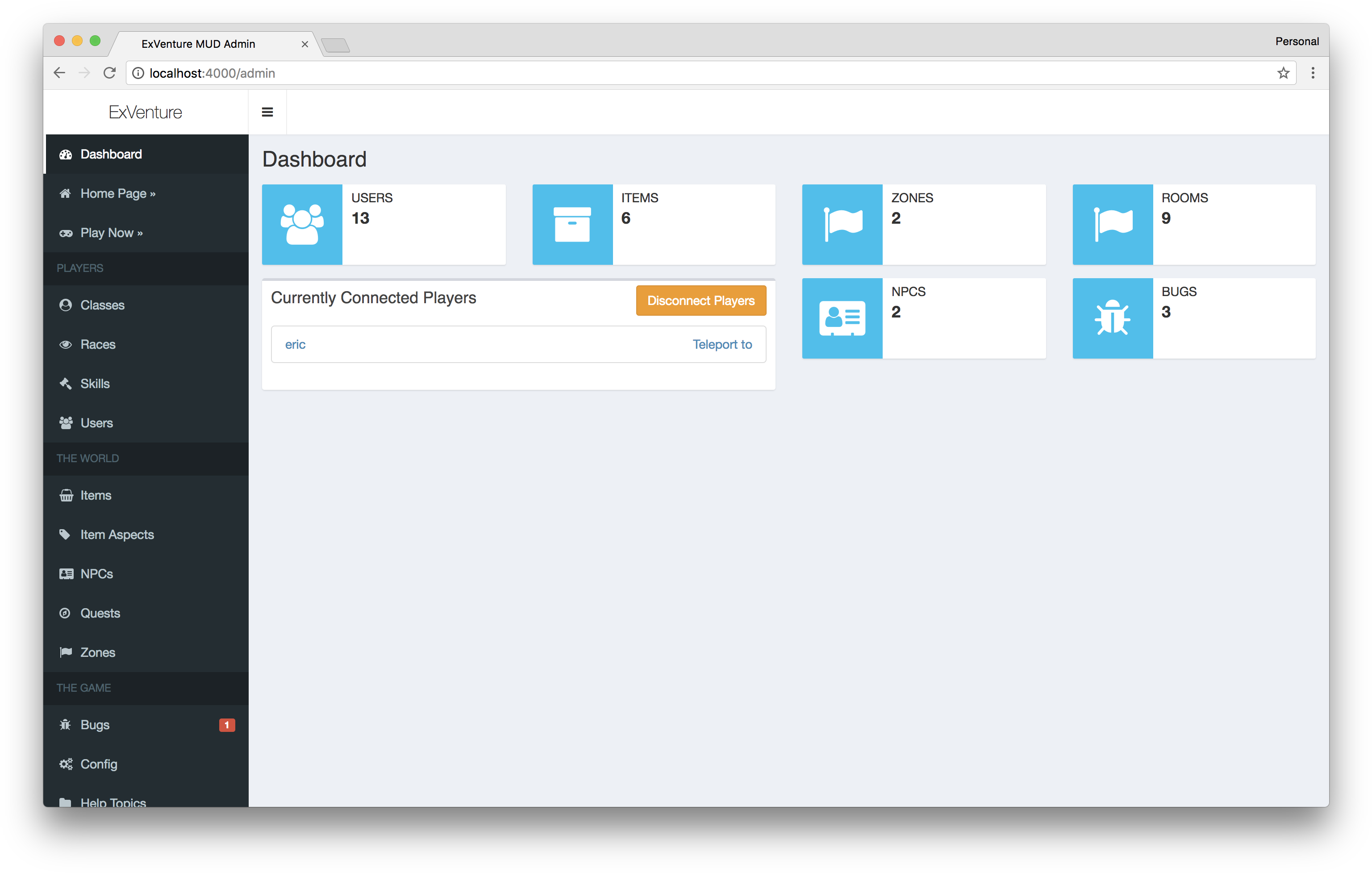Open Items using the basket icon
This screenshot has width=1372, height=873.
pyautogui.click(x=66, y=495)
